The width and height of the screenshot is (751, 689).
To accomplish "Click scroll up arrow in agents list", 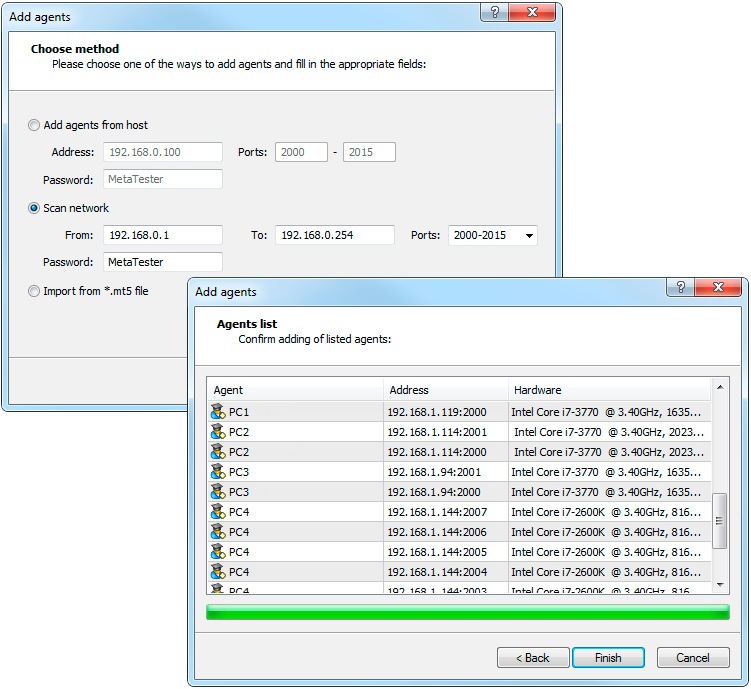I will (x=720, y=387).
